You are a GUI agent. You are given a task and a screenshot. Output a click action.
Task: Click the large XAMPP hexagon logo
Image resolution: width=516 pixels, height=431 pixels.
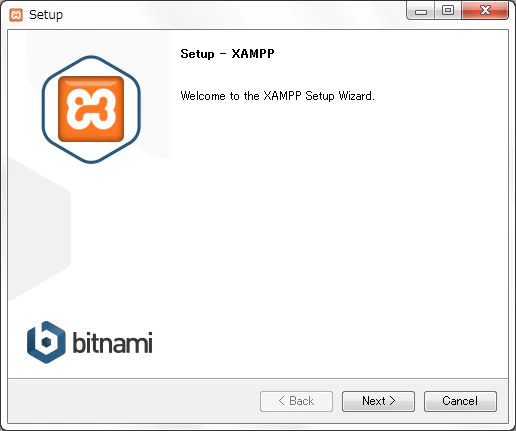pos(91,109)
